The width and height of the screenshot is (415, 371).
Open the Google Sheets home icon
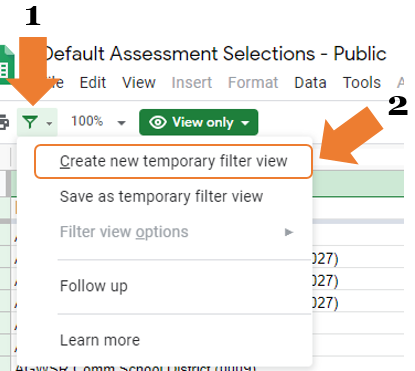[7, 64]
